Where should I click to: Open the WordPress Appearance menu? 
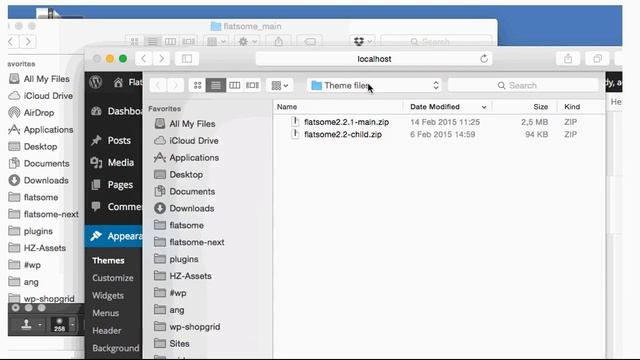coord(114,236)
